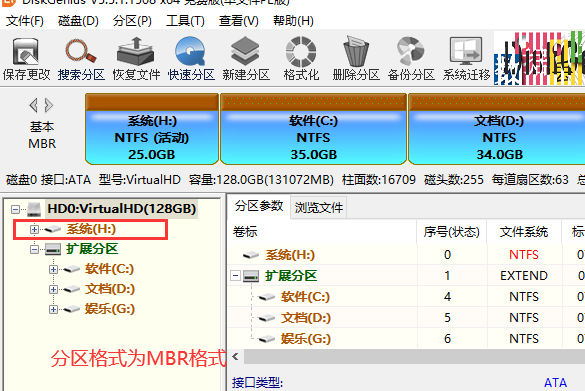Click drive icon of 系统(H:) table row
The height and width of the screenshot is (391, 585).
pyautogui.click(x=251, y=255)
